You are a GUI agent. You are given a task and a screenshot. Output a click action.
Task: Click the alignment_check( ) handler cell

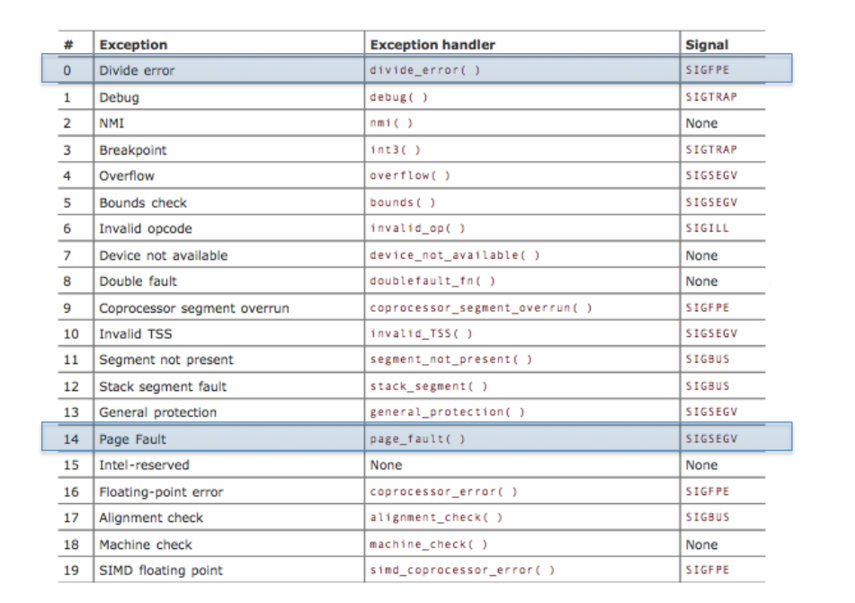click(x=436, y=518)
